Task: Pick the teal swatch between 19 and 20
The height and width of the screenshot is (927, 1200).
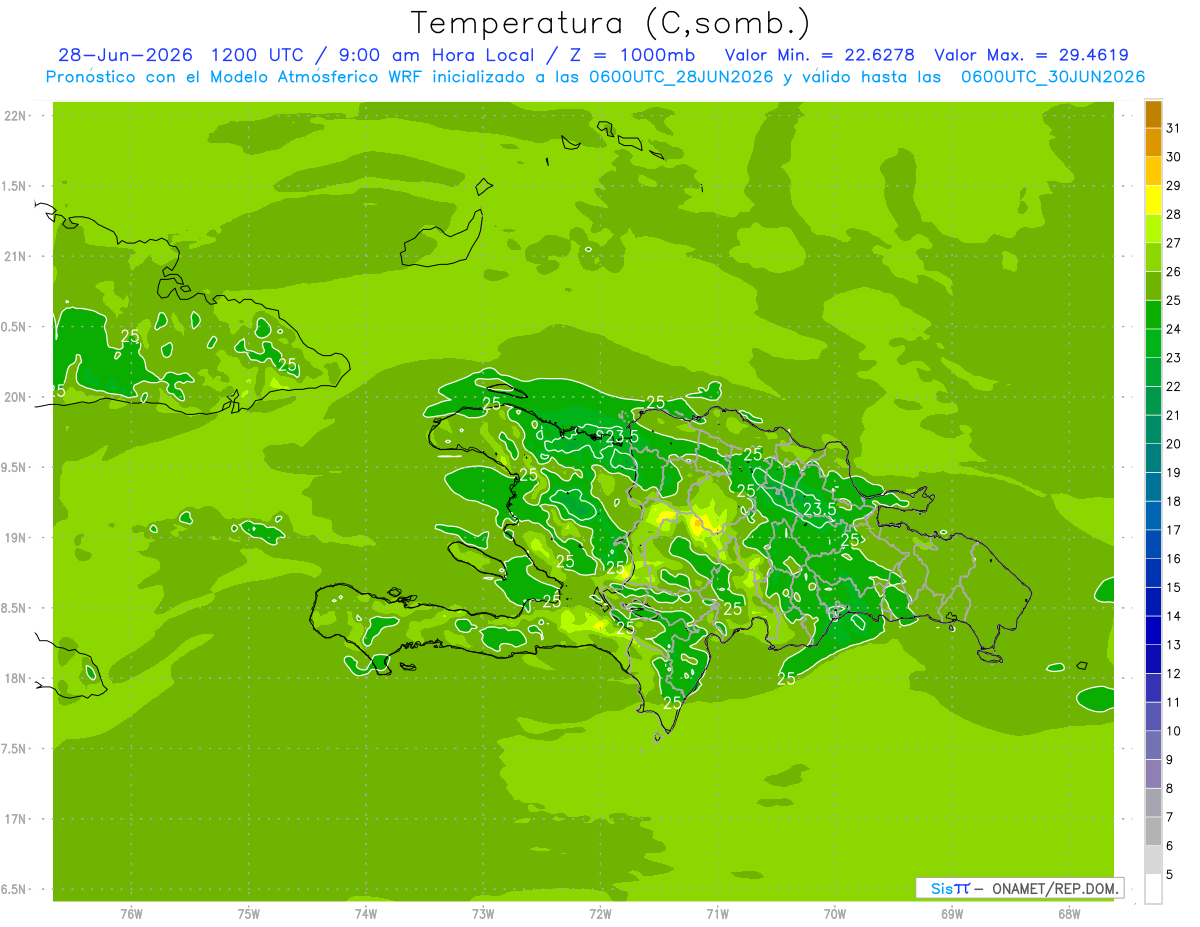Action: pyautogui.click(x=1153, y=458)
